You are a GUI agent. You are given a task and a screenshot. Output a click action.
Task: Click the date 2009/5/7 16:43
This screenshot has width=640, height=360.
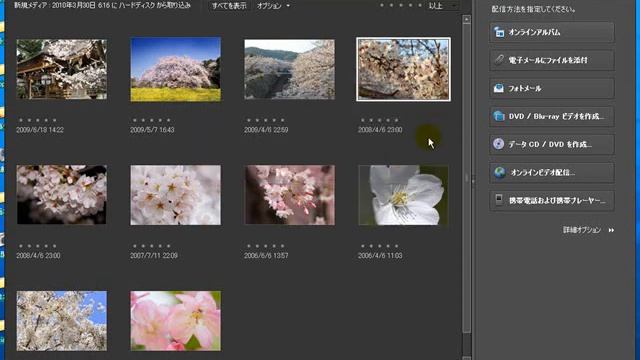point(152,130)
